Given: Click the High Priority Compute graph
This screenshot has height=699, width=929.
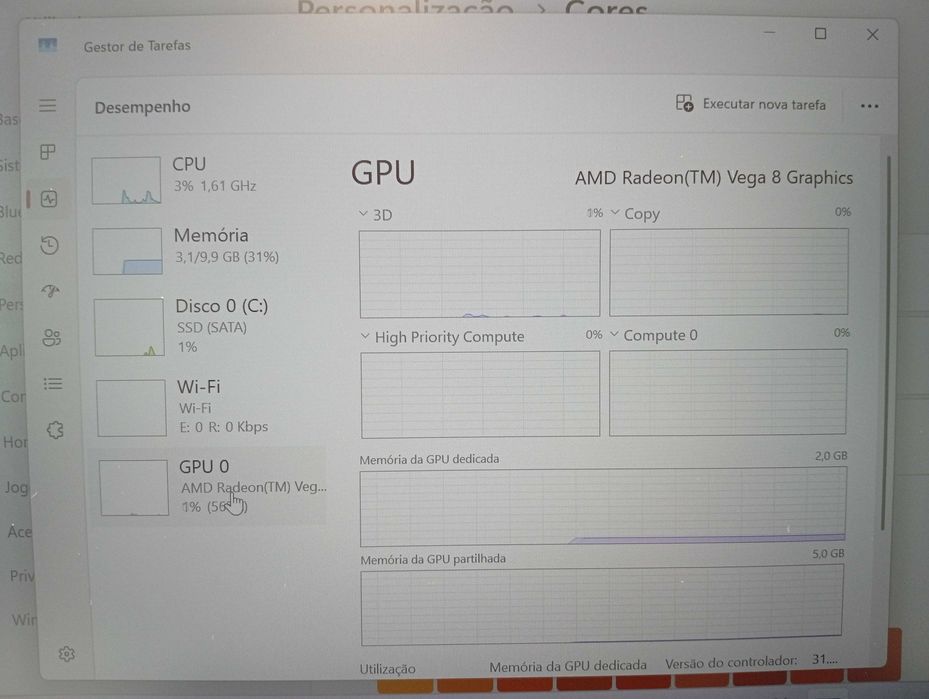Looking at the screenshot, I should 480,395.
